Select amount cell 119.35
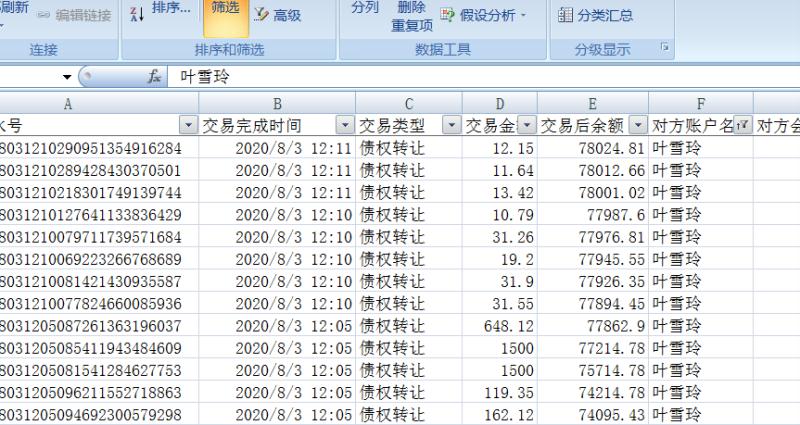This screenshot has height=425, width=800. click(x=499, y=392)
